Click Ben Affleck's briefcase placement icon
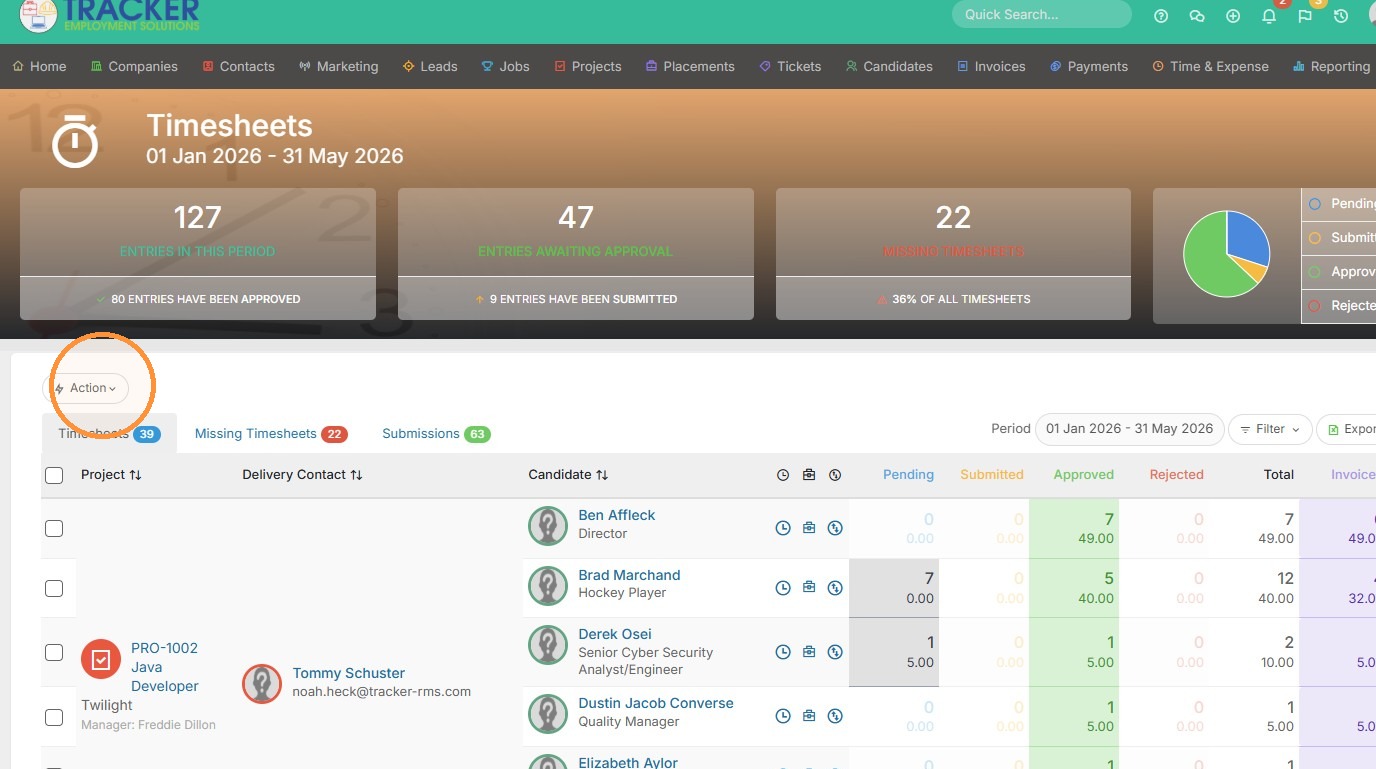The image size is (1376, 769). pyautogui.click(x=809, y=528)
